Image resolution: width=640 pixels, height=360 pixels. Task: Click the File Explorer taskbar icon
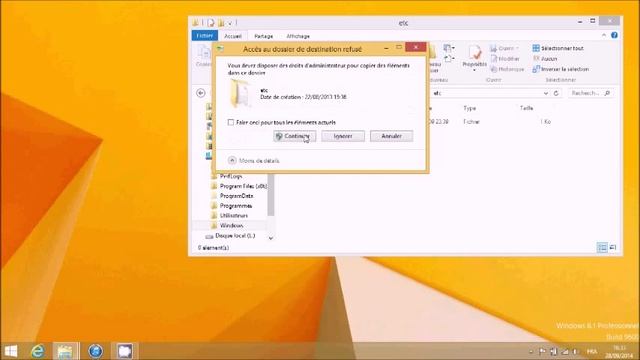pos(65,351)
